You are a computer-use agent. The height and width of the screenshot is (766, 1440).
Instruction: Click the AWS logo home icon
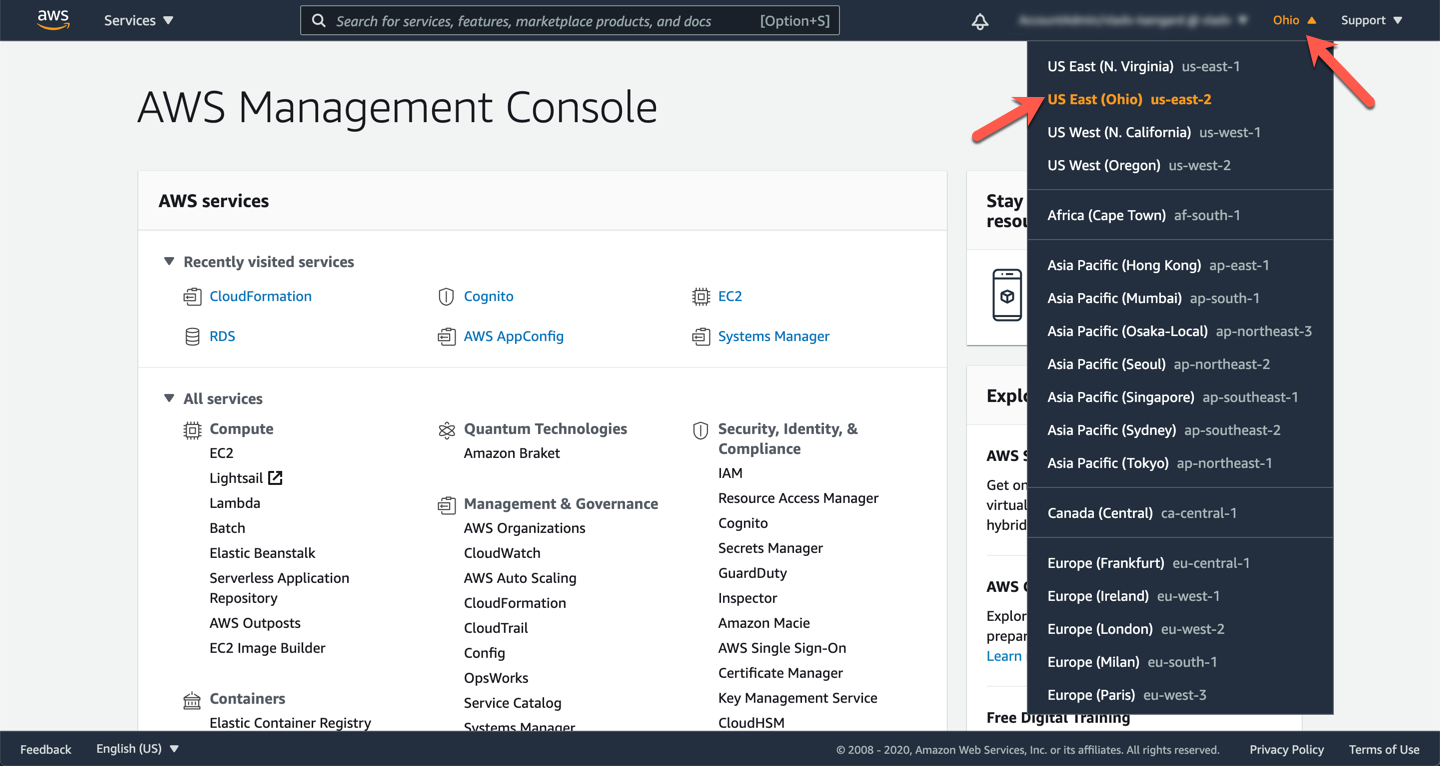53,20
